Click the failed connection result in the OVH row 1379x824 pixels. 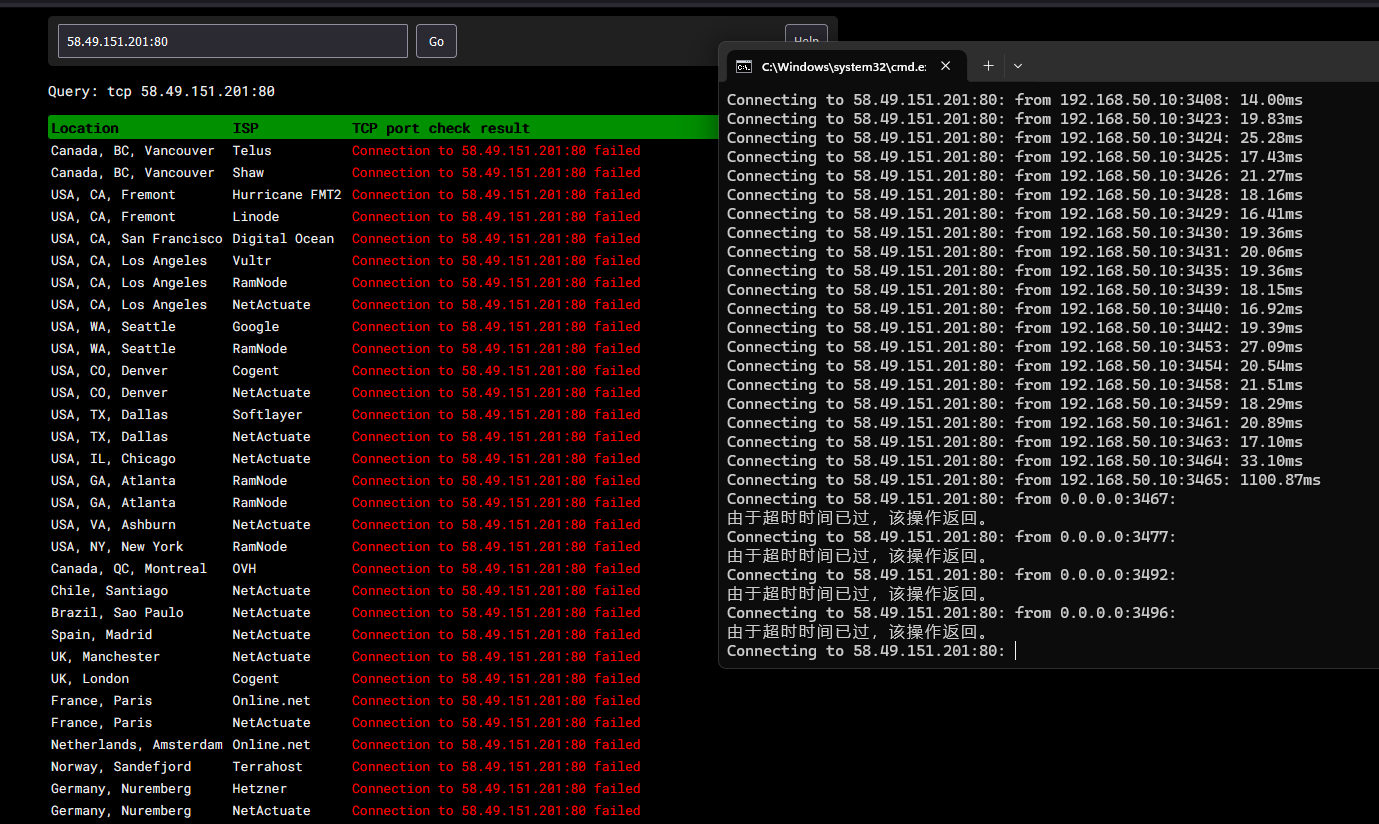pos(496,569)
